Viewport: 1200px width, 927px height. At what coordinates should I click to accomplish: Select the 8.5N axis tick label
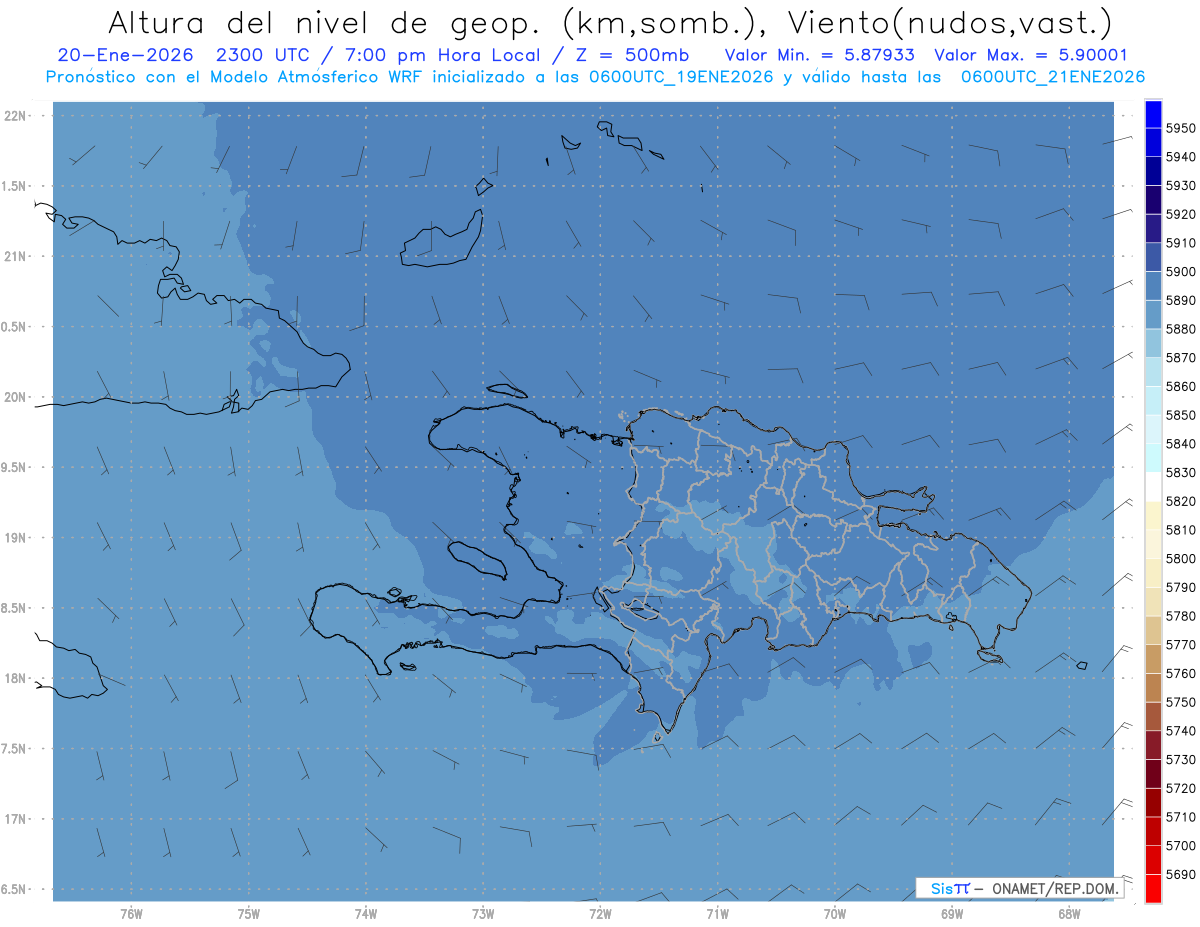[15, 608]
